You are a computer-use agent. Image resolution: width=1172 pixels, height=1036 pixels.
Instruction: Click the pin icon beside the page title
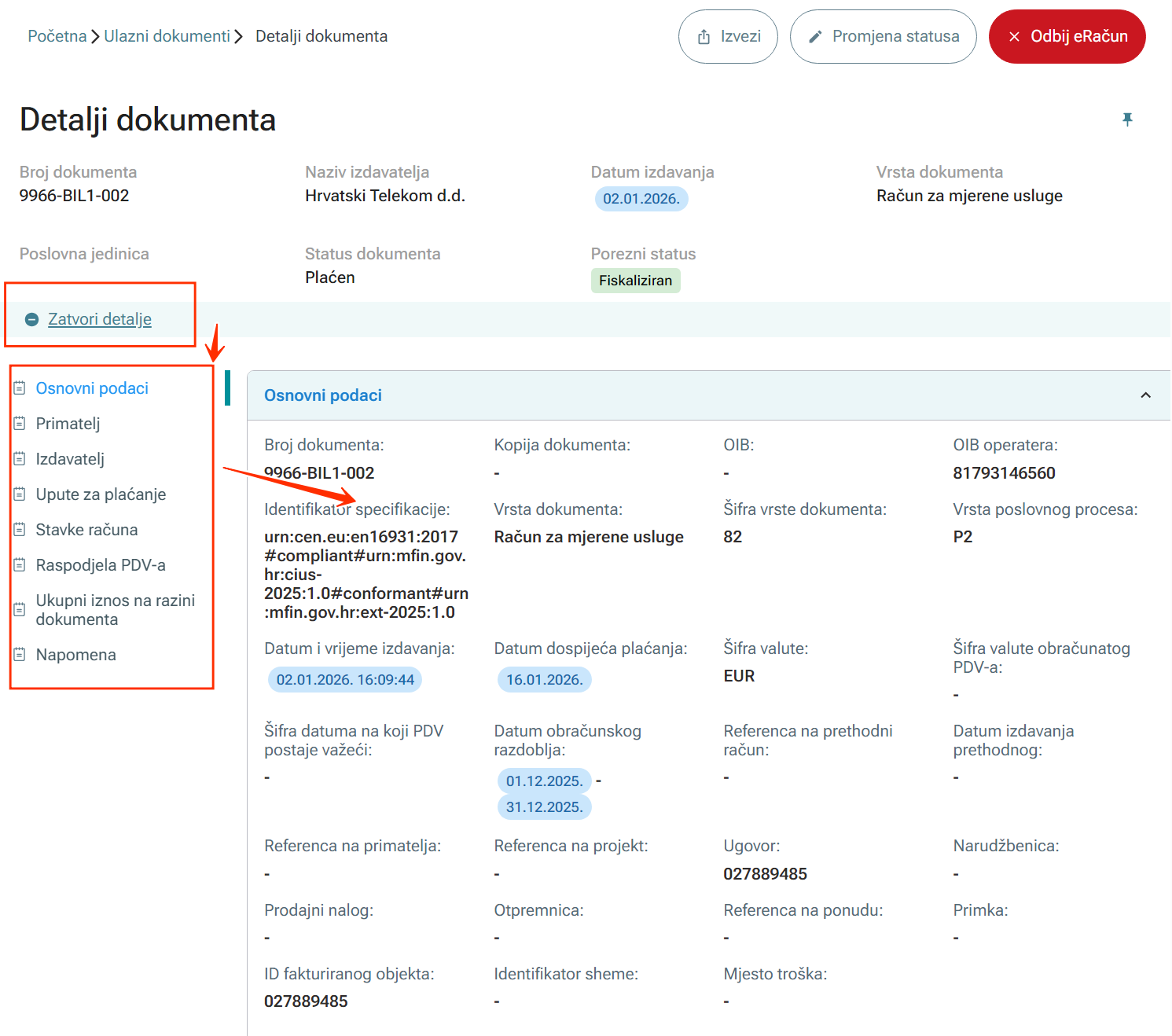click(x=1127, y=119)
